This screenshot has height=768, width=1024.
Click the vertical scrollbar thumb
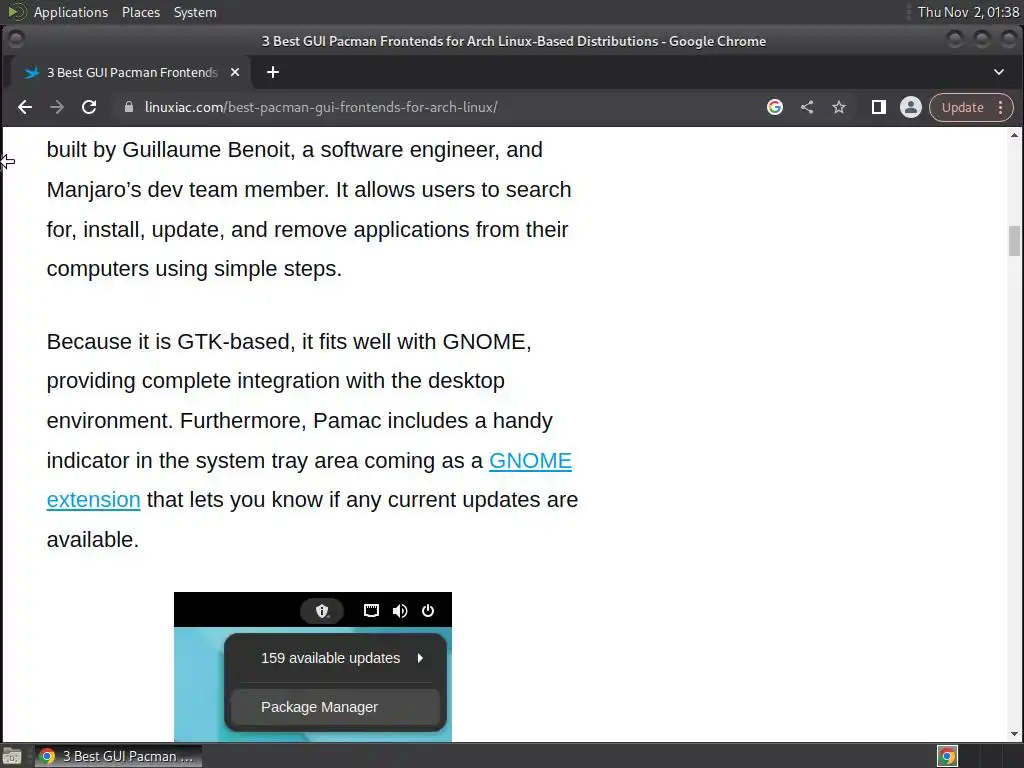[x=1014, y=241]
